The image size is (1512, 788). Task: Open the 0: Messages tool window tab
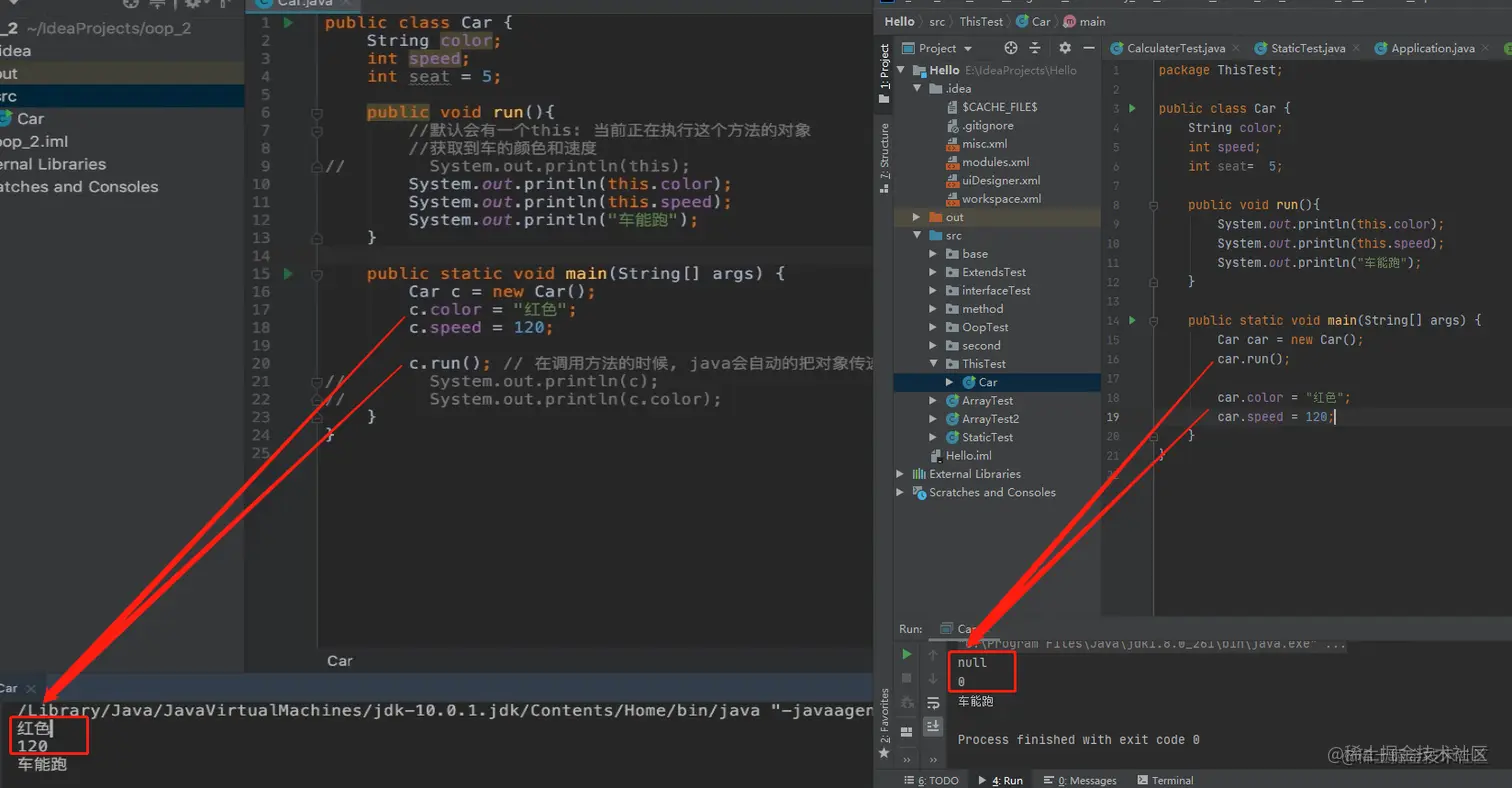pyautogui.click(x=1080, y=780)
